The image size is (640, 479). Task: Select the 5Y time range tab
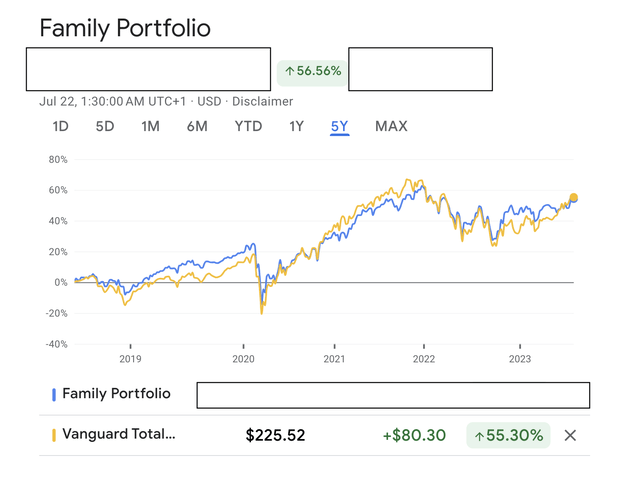(x=340, y=126)
